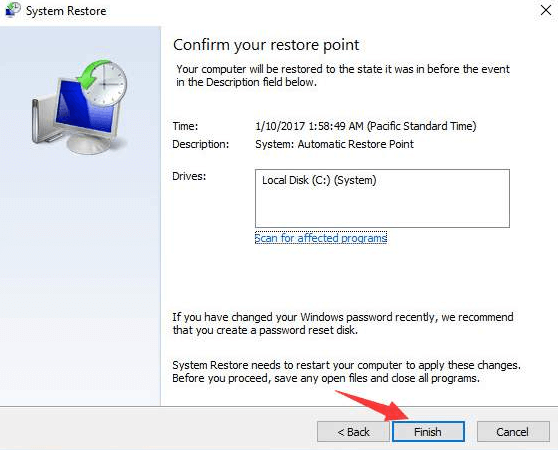Click the restart warning paragraph
Viewport: 558px width, 450px height.
click(346, 371)
